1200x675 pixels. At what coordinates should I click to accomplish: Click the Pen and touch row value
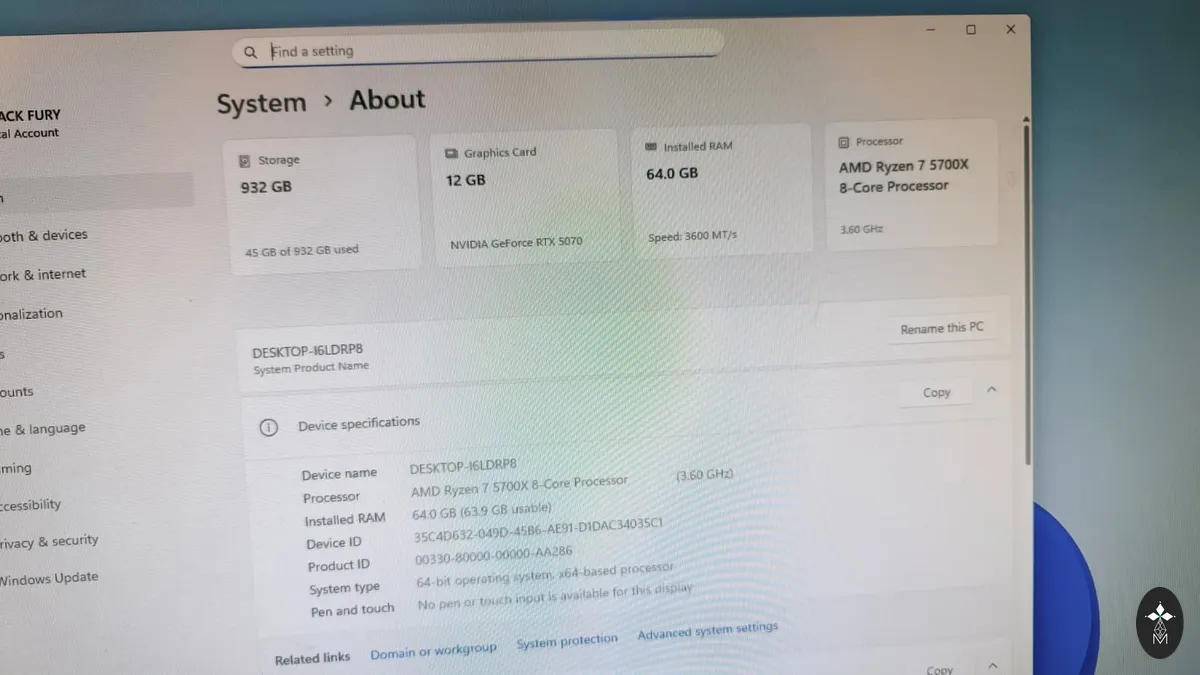coord(555,596)
